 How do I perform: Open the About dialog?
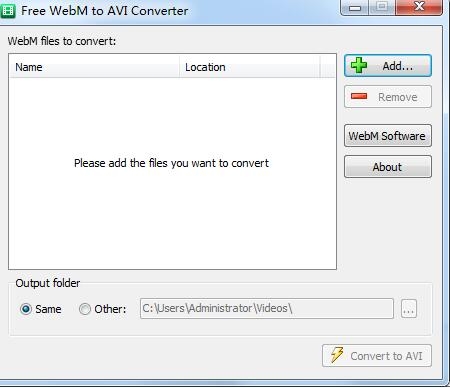388,167
